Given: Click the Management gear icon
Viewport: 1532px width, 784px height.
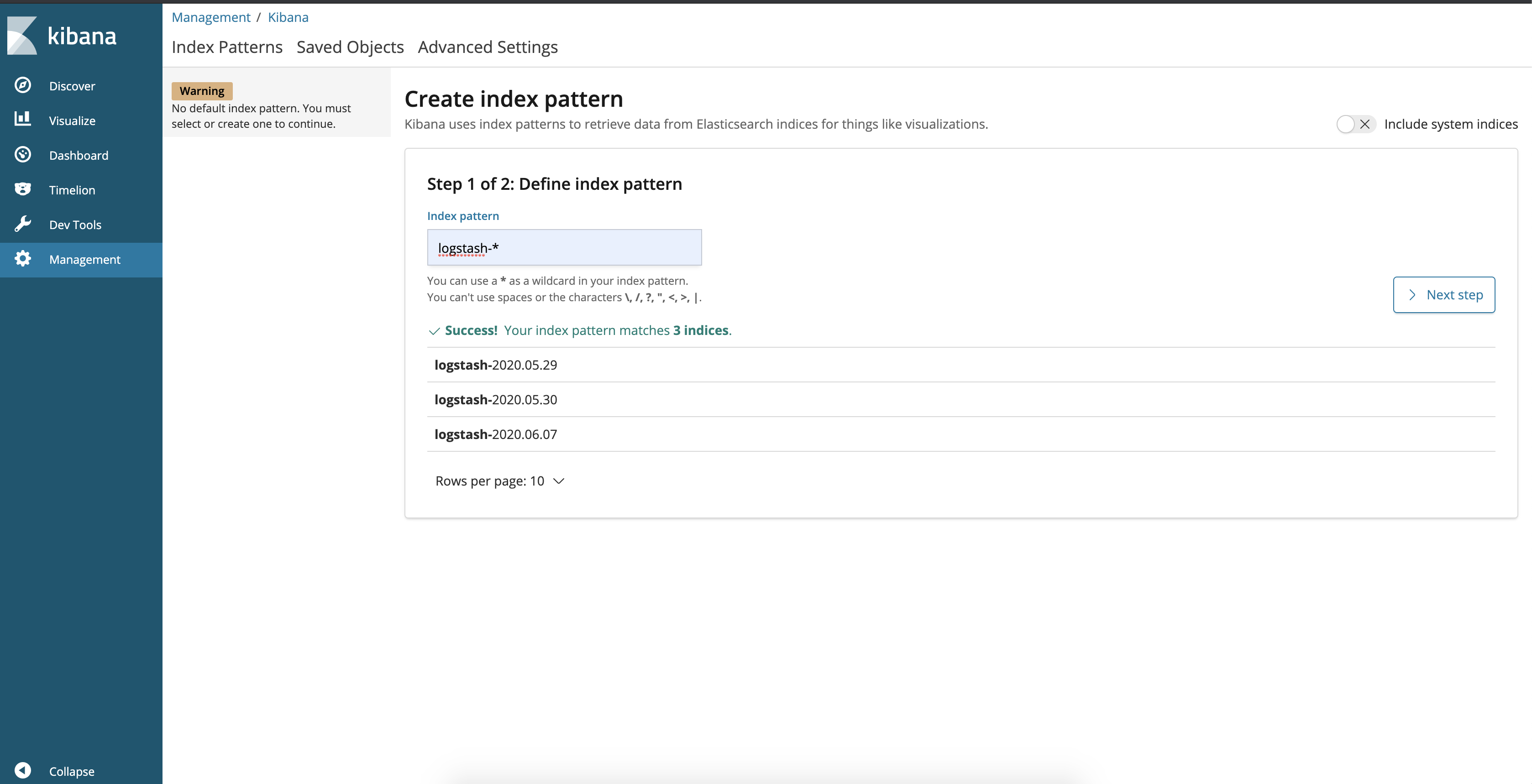Looking at the screenshot, I should tap(23, 259).
